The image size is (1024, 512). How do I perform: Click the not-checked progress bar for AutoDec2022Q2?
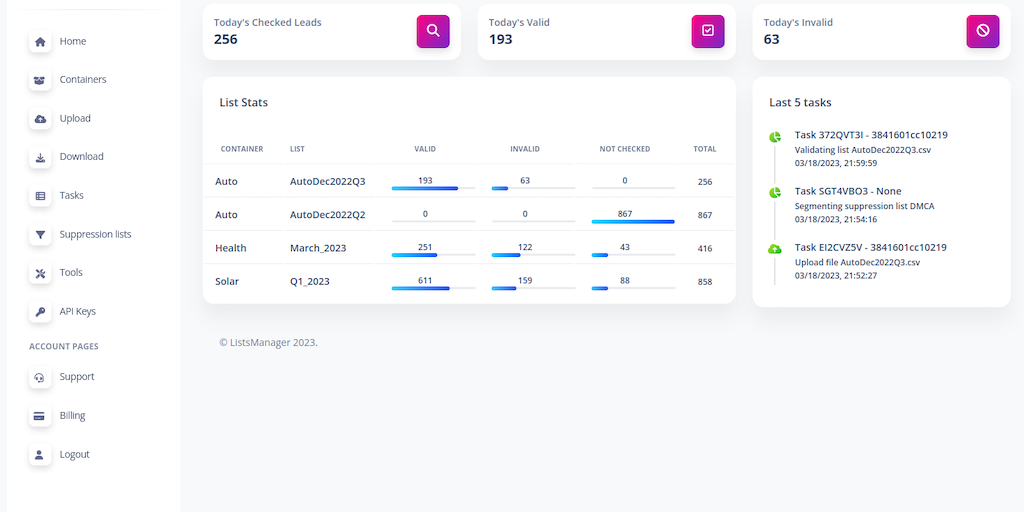(x=633, y=221)
